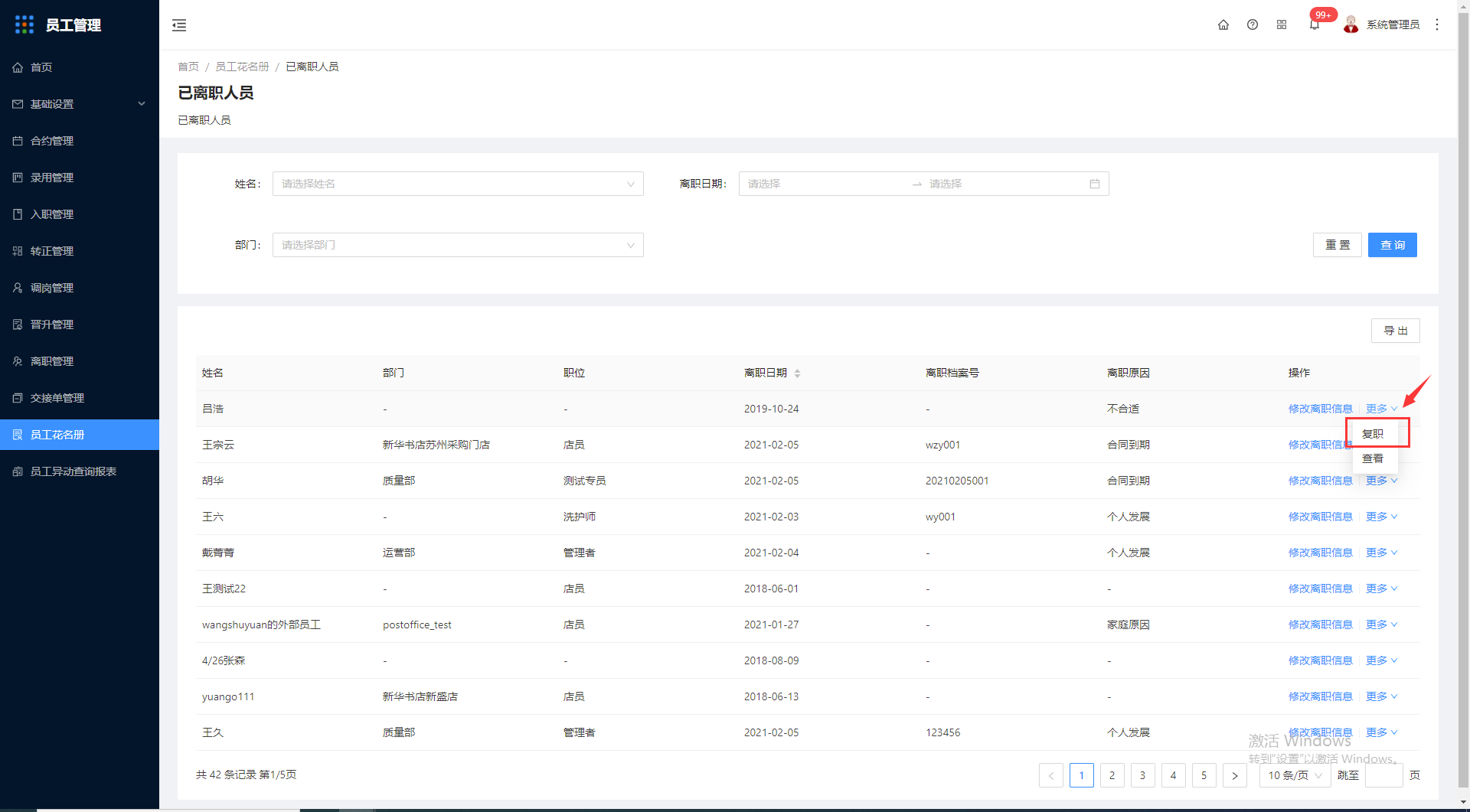Screen dimensions: 1470x812
Task: Click the 调岗管理 sidebar icon
Action: pos(18,288)
